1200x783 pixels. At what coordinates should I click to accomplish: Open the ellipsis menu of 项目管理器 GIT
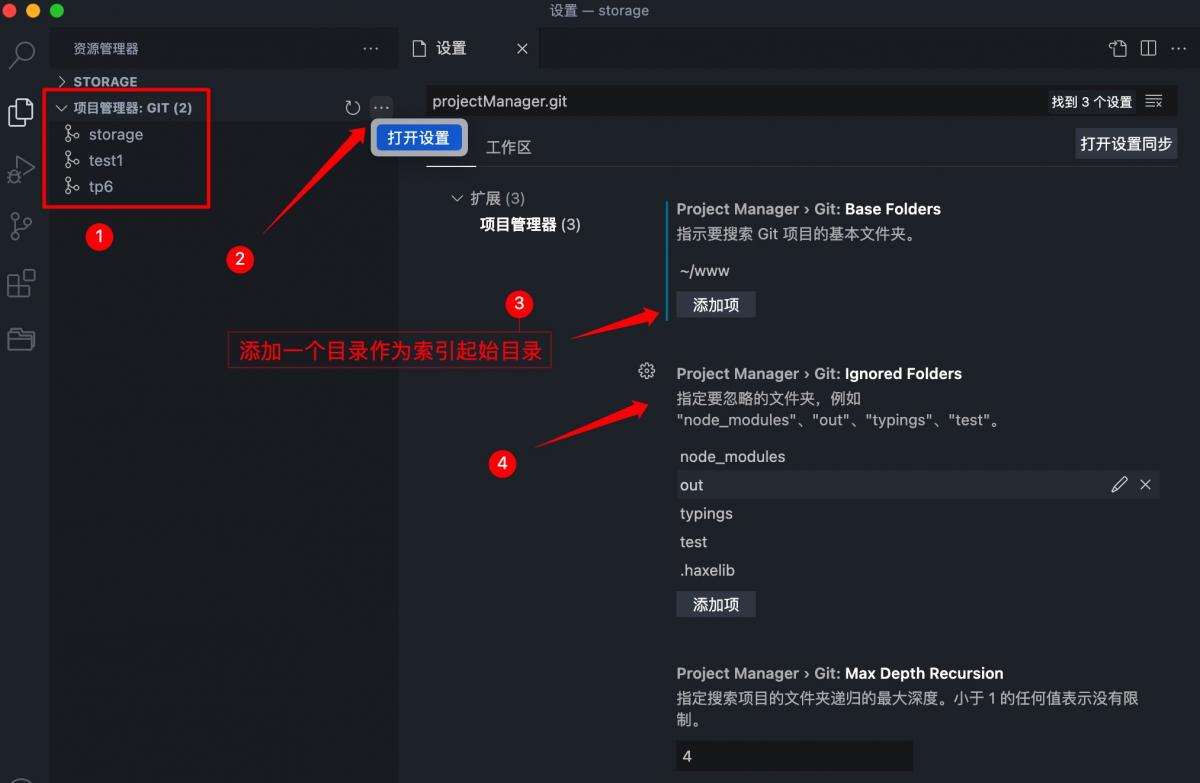pos(381,107)
